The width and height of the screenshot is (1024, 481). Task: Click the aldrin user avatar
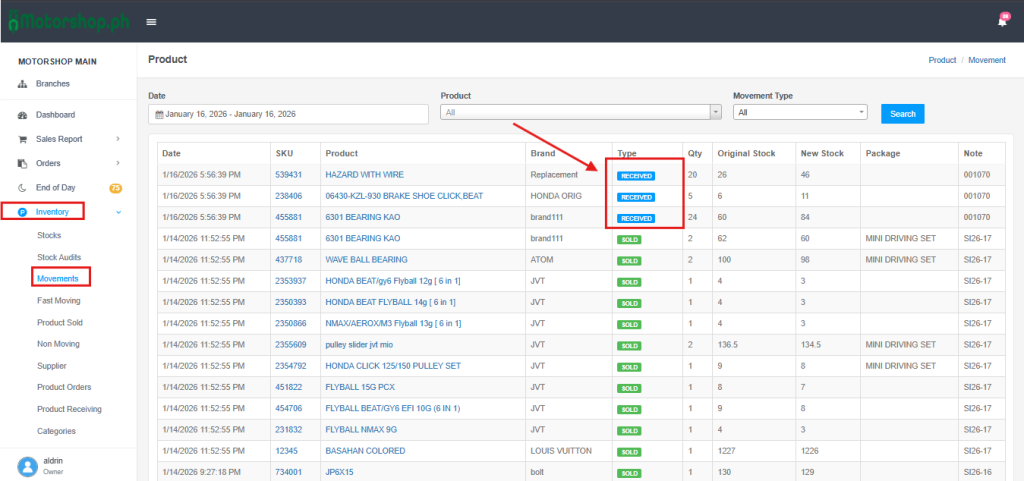point(26,466)
